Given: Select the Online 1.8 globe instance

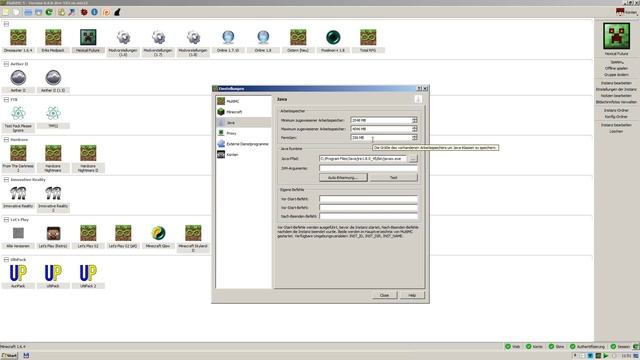Looking at the screenshot, I should [263, 38].
